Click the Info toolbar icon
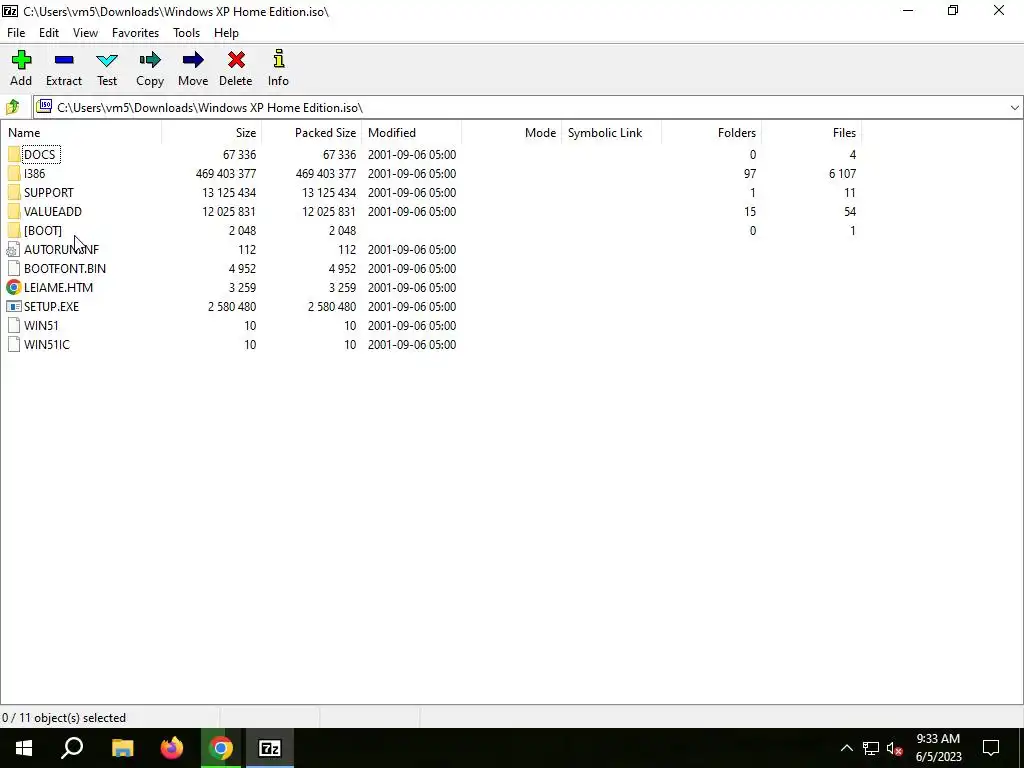 tap(278, 59)
